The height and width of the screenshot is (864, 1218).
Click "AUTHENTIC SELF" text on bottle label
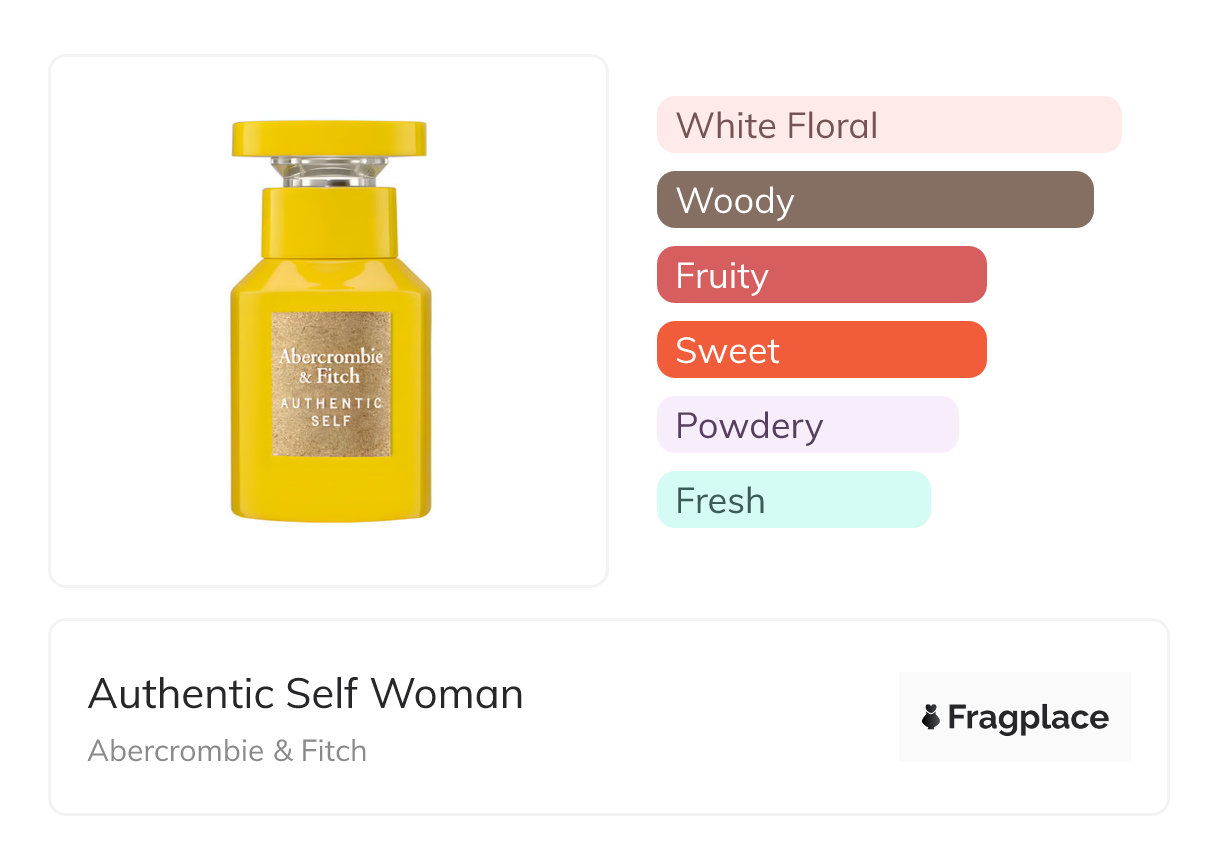(331, 411)
